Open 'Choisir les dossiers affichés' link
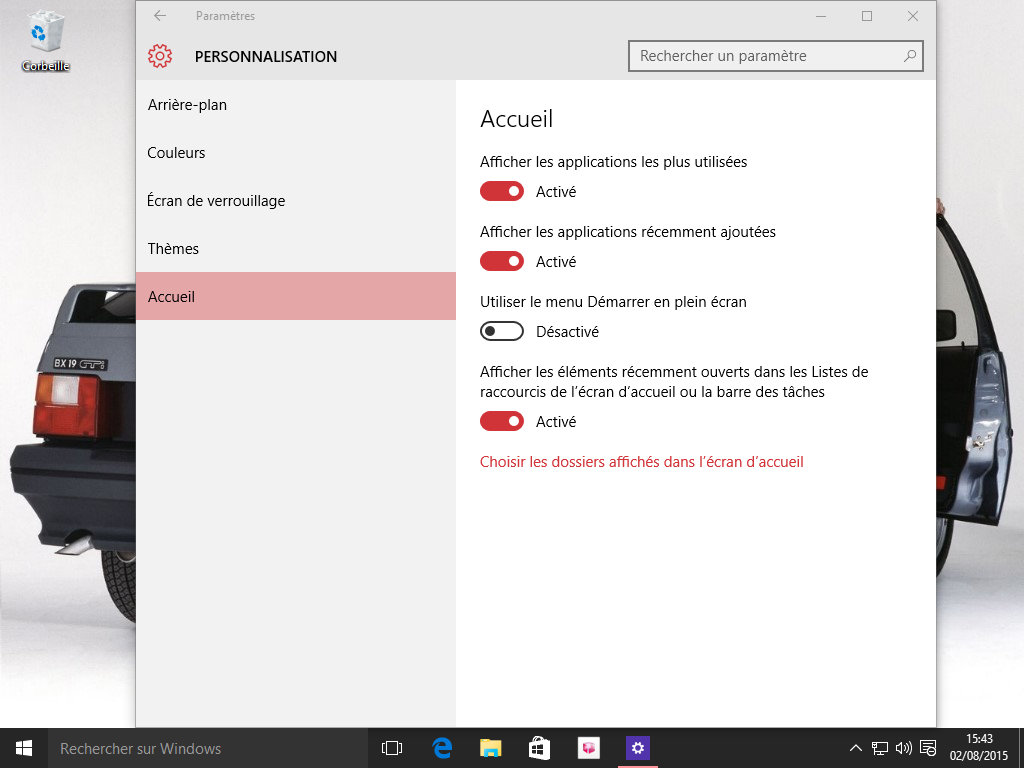The width and height of the screenshot is (1024, 768). (642, 462)
